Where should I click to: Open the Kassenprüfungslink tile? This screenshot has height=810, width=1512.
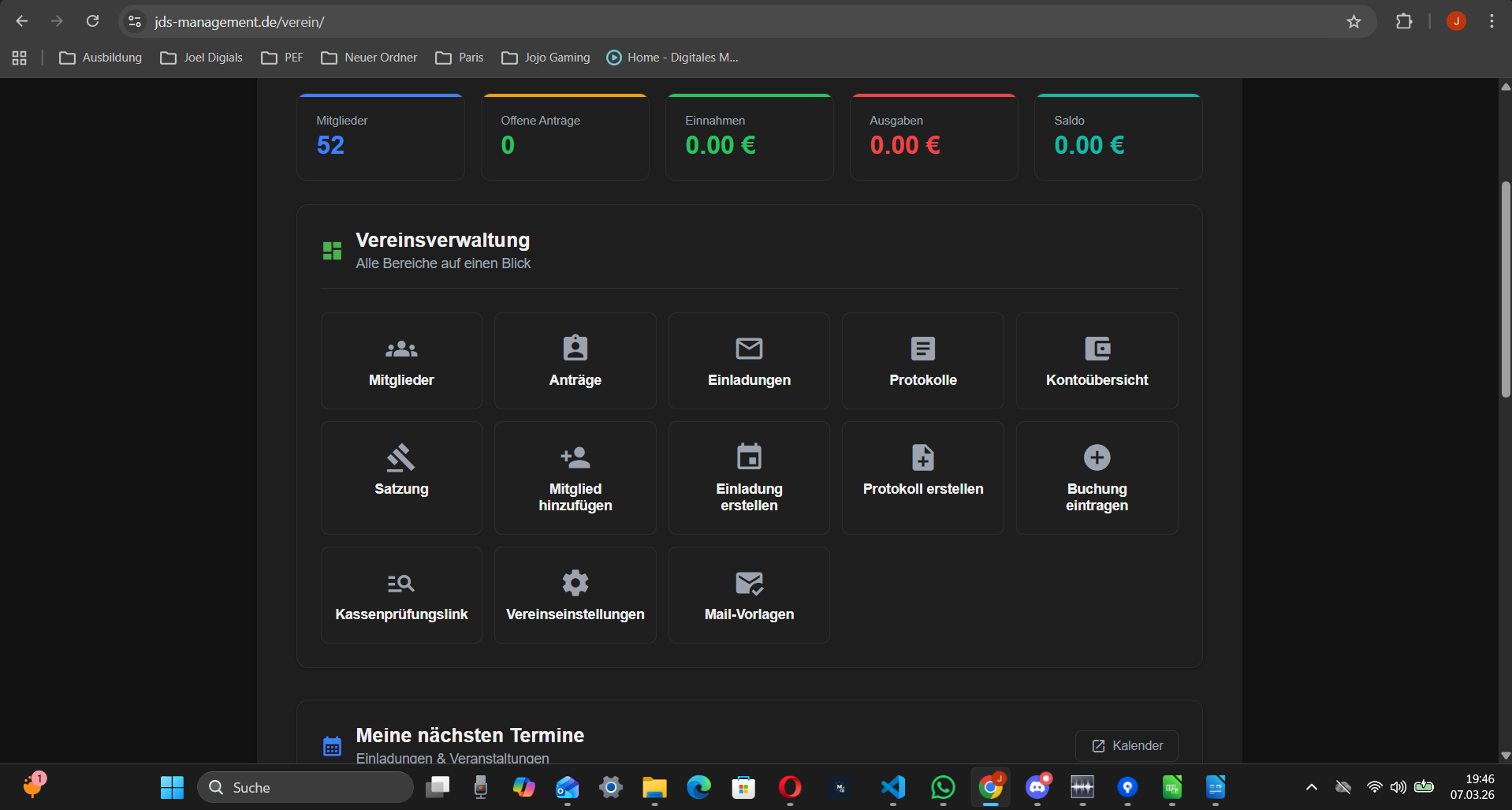(x=401, y=595)
